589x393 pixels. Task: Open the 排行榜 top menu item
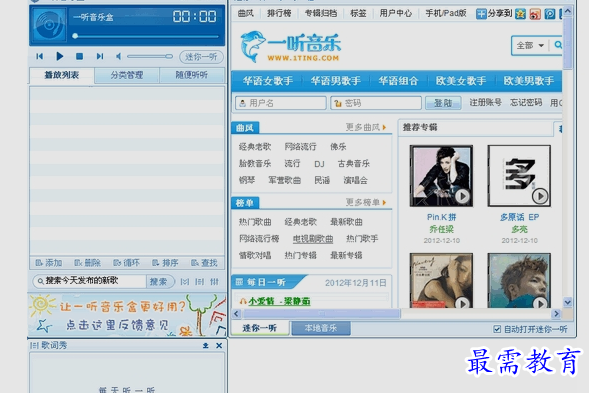[x=279, y=14]
